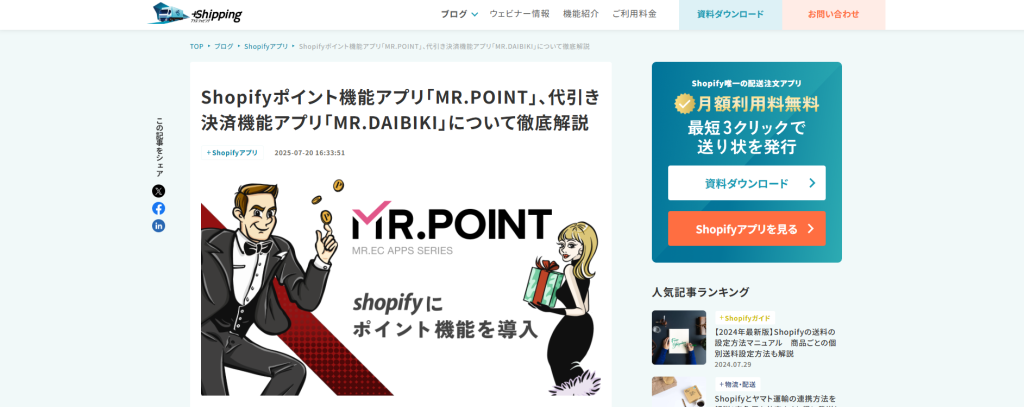Share article via LinkedIn icon
This screenshot has height=407, width=1024.
coord(159,226)
